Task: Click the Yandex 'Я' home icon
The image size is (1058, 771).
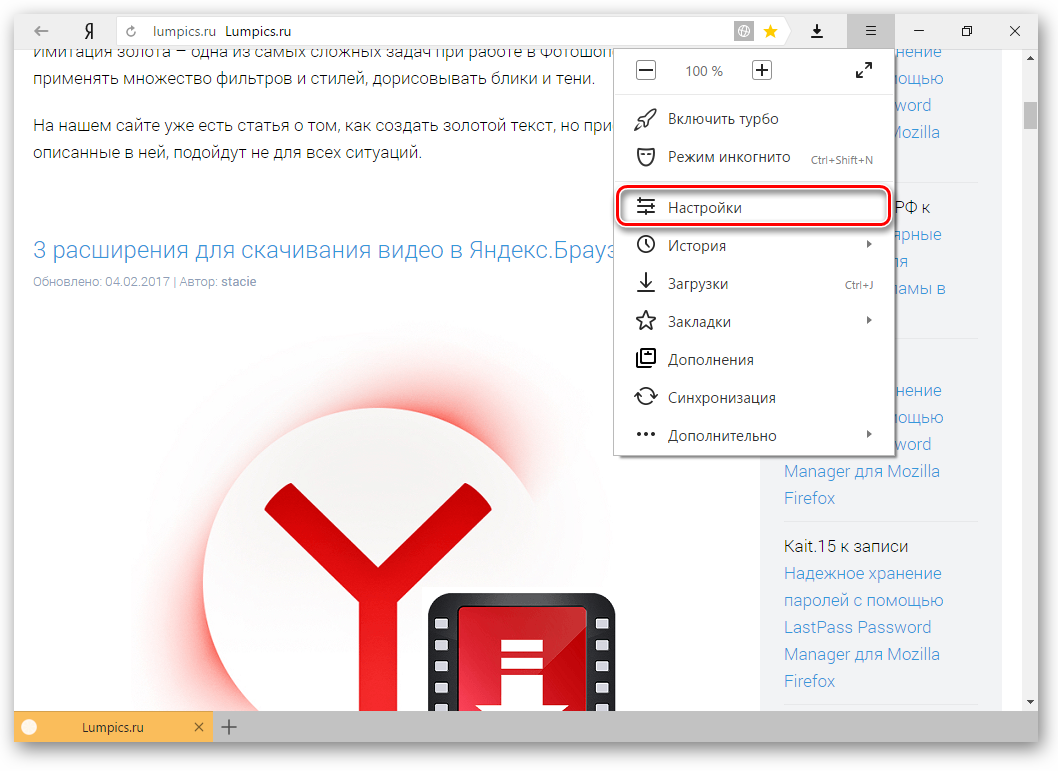Action: pyautogui.click(x=88, y=32)
